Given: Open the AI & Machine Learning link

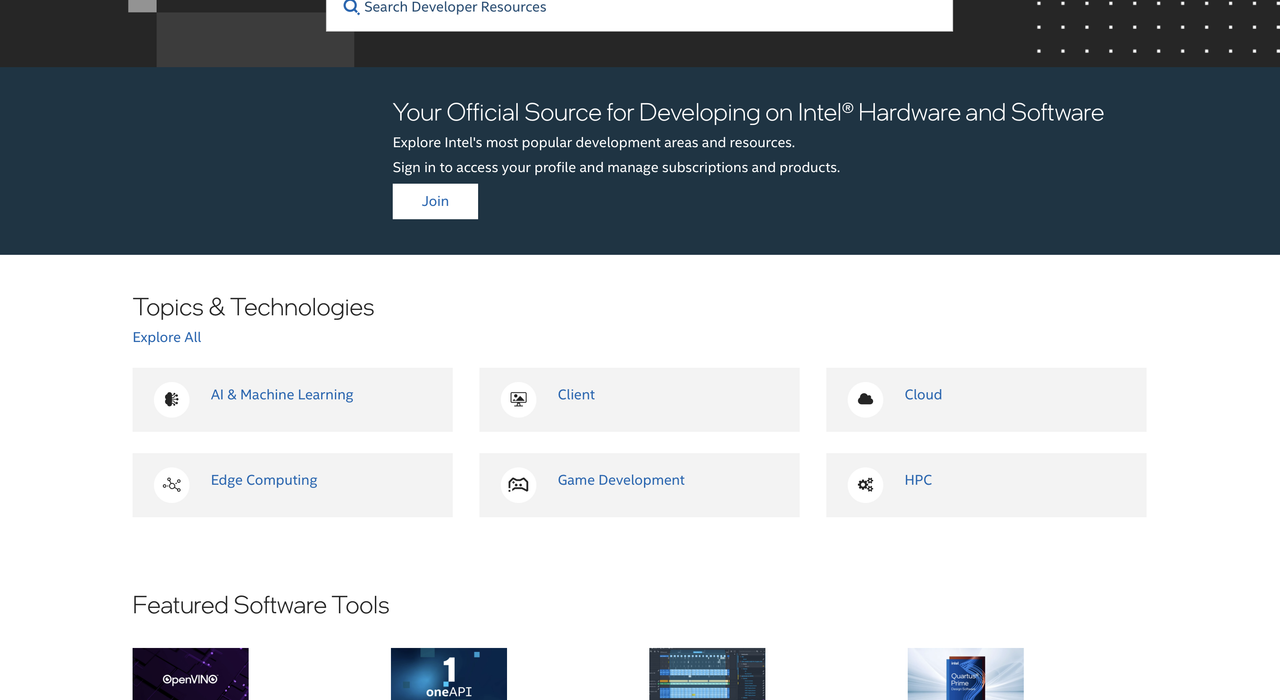Looking at the screenshot, I should pyautogui.click(x=282, y=395).
